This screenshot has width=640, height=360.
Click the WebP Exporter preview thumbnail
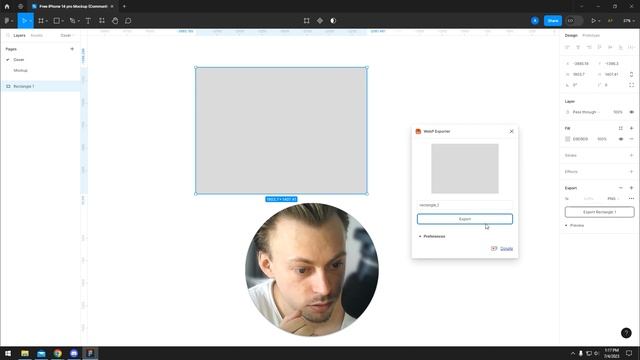click(465, 168)
